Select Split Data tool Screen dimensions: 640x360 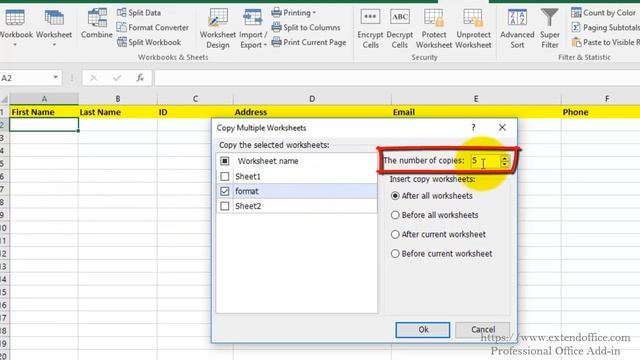pos(139,13)
